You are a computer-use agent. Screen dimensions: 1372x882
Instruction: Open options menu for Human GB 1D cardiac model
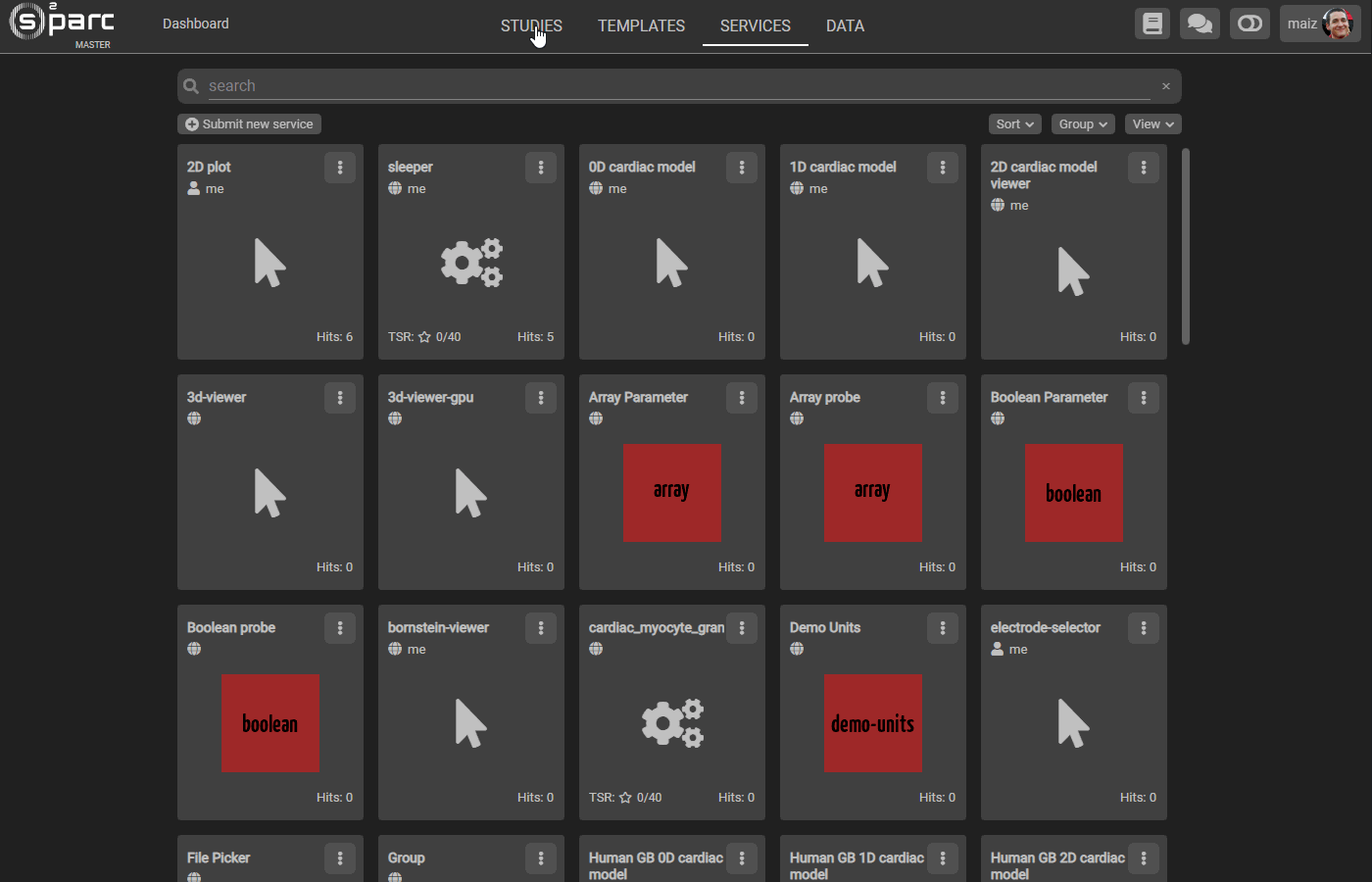point(943,858)
